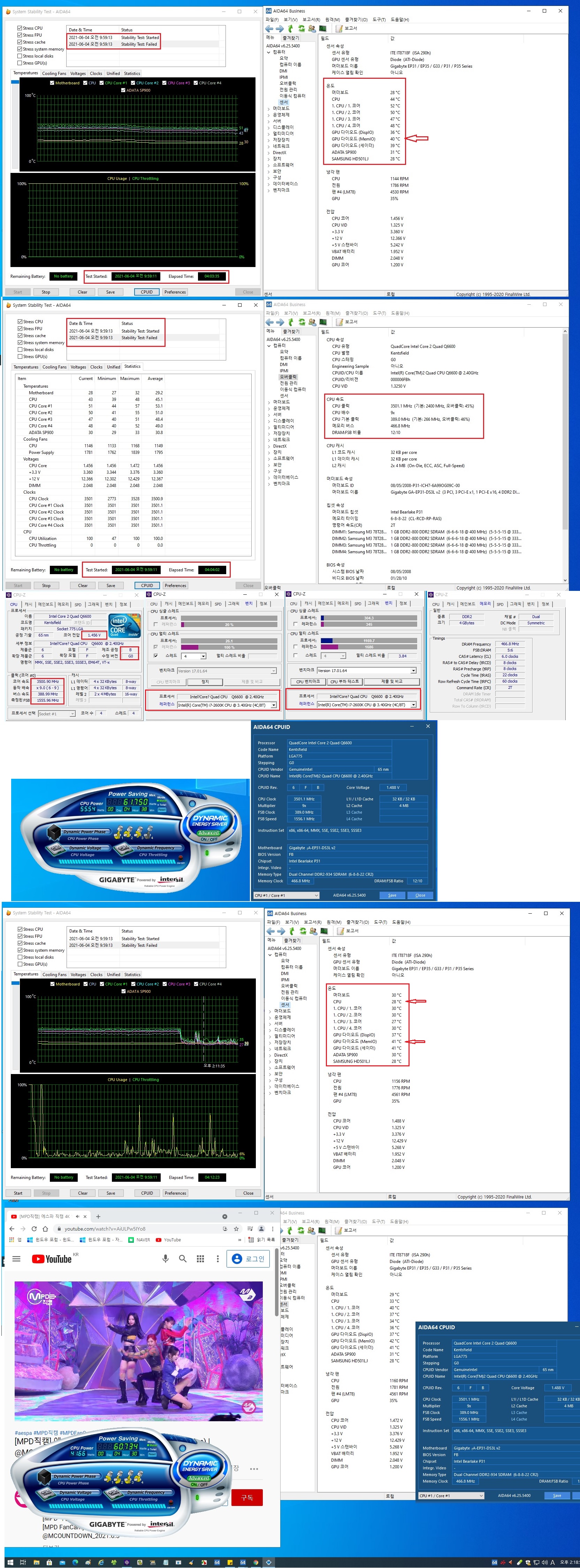Screen dimensions: 580x1568
Task: Click vertical scrollbar in AIDA64 showing CPU 속성
Action: (x=565, y=455)
